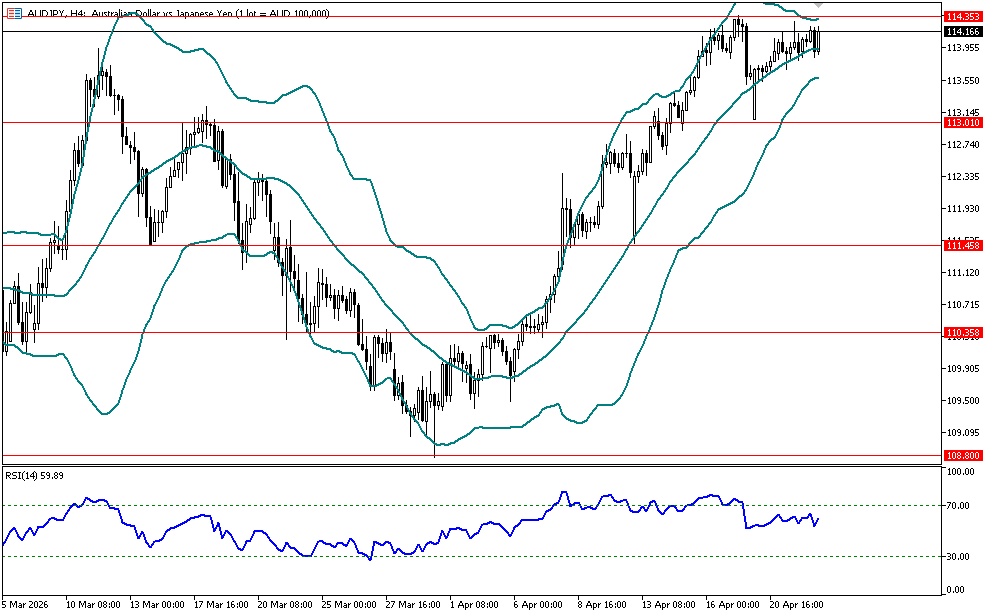Click the RSI 70.00 level label

pos(960,506)
